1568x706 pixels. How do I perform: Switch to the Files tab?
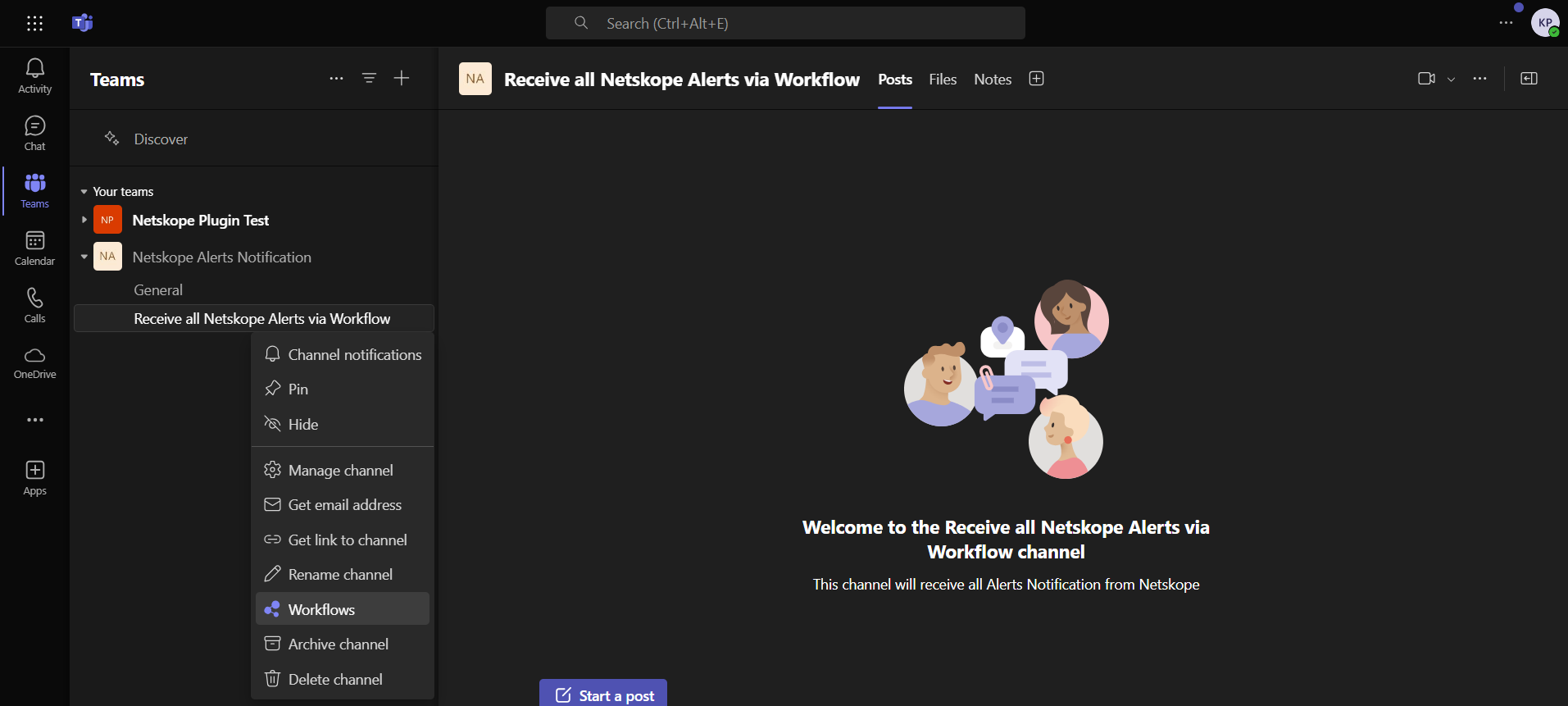943,80
